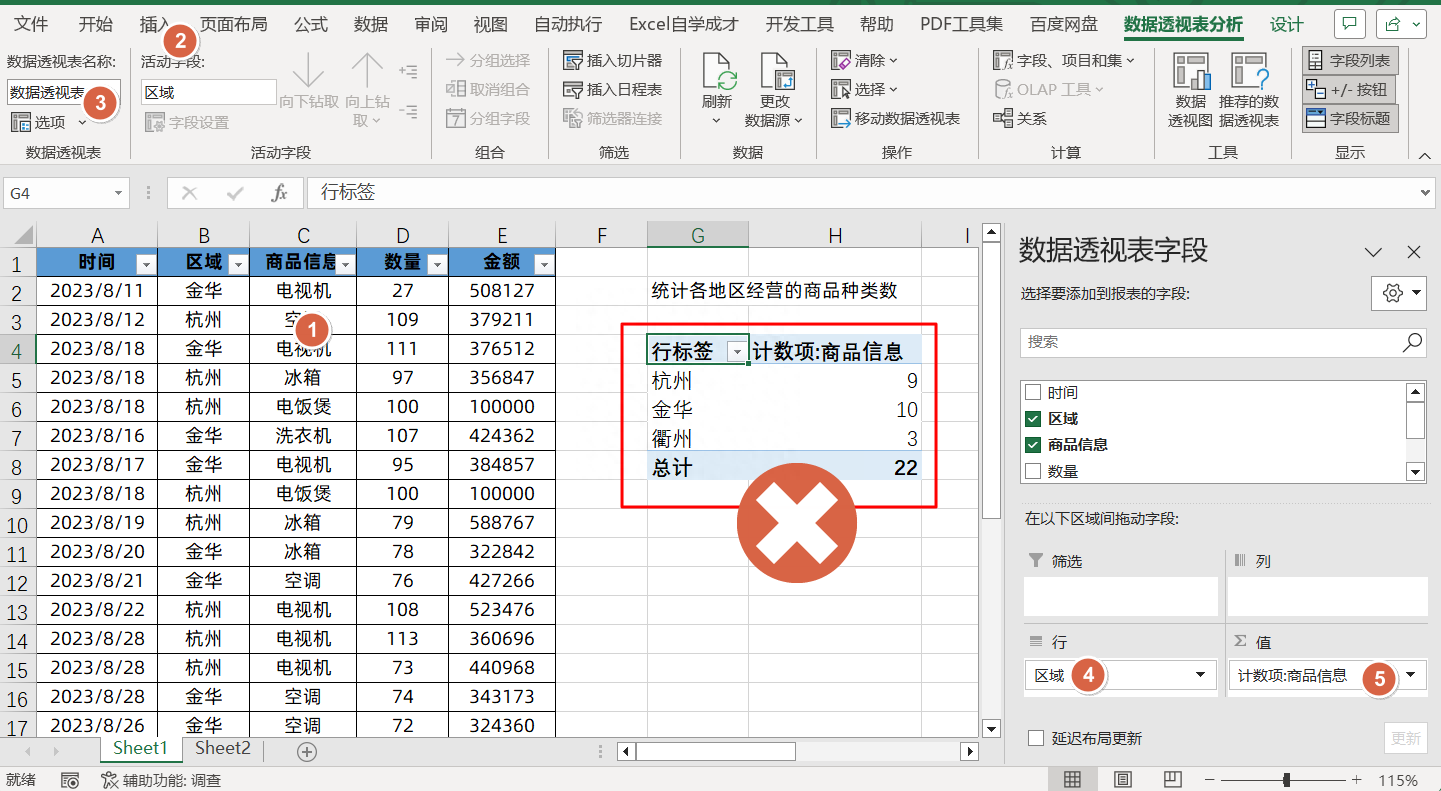Click the 刷新 refresh icon
1441x791 pixels.
720,72
